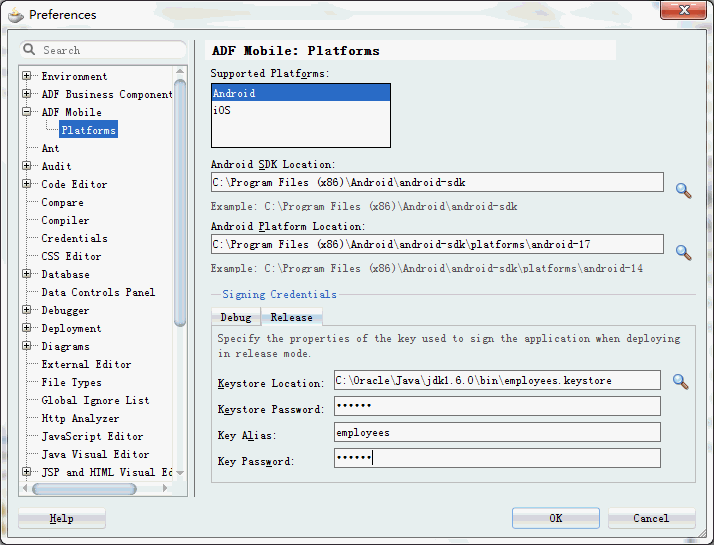Image resolution: width=714 pixels, height=545 pixels.
Task: Click tree vertical scrollbar down arrow
Action: pyautogui.click(x=180, y=473)
